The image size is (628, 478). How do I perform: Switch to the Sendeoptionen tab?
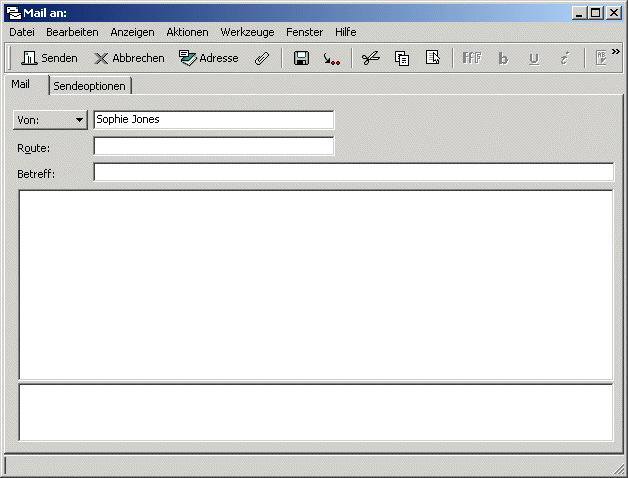[x=90, y=86]
